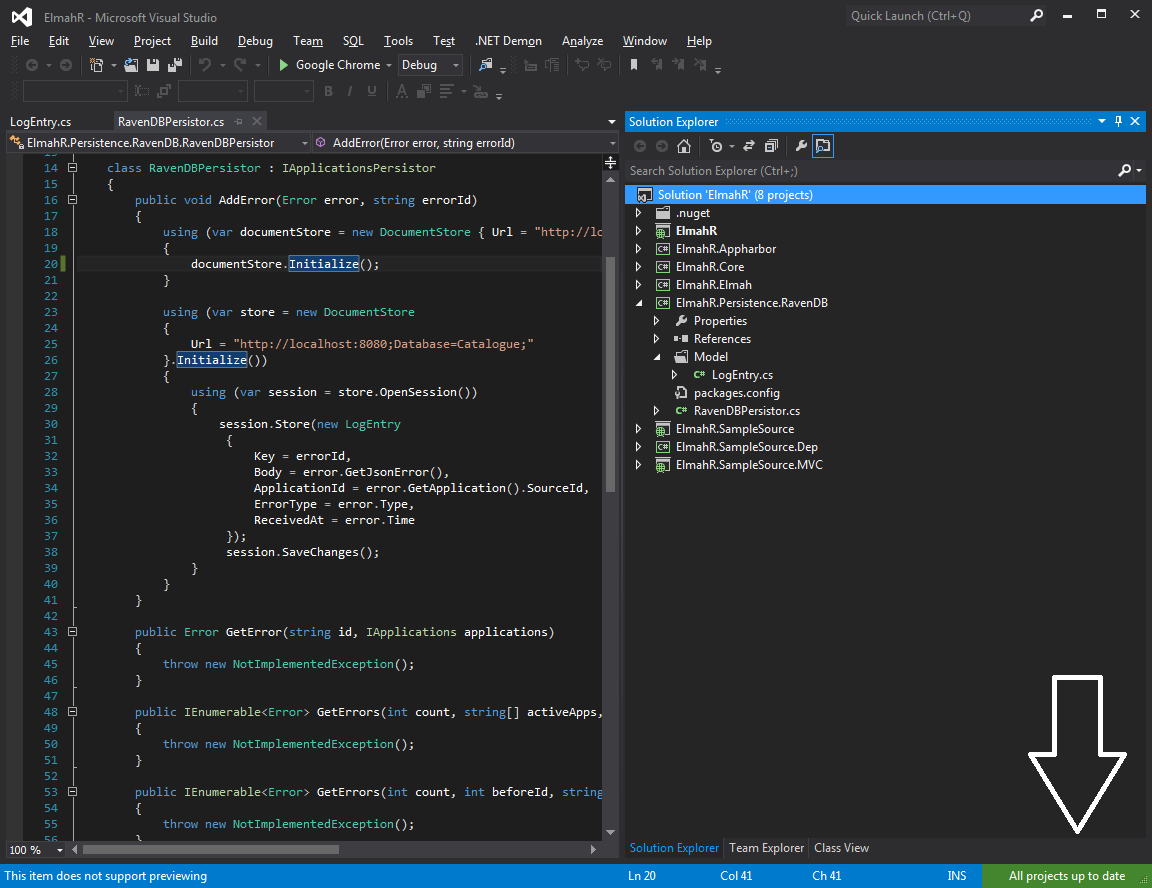Image resolution: width=1152 pixels, height=888 pixels.
Task: Open the editor tab list dropdown arrow
Action: click(611, 121)
